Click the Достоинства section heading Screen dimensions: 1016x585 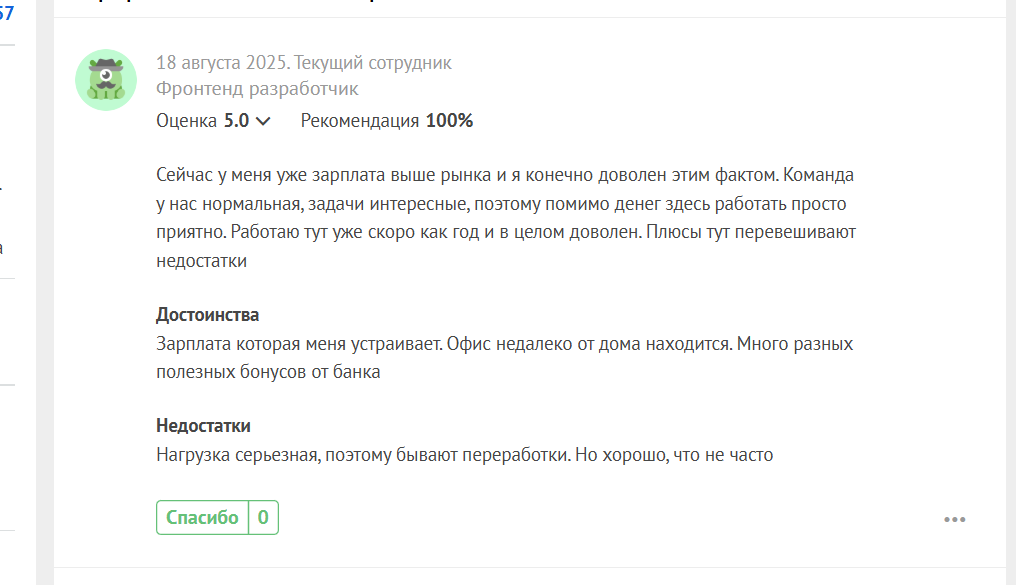point(207,315)
